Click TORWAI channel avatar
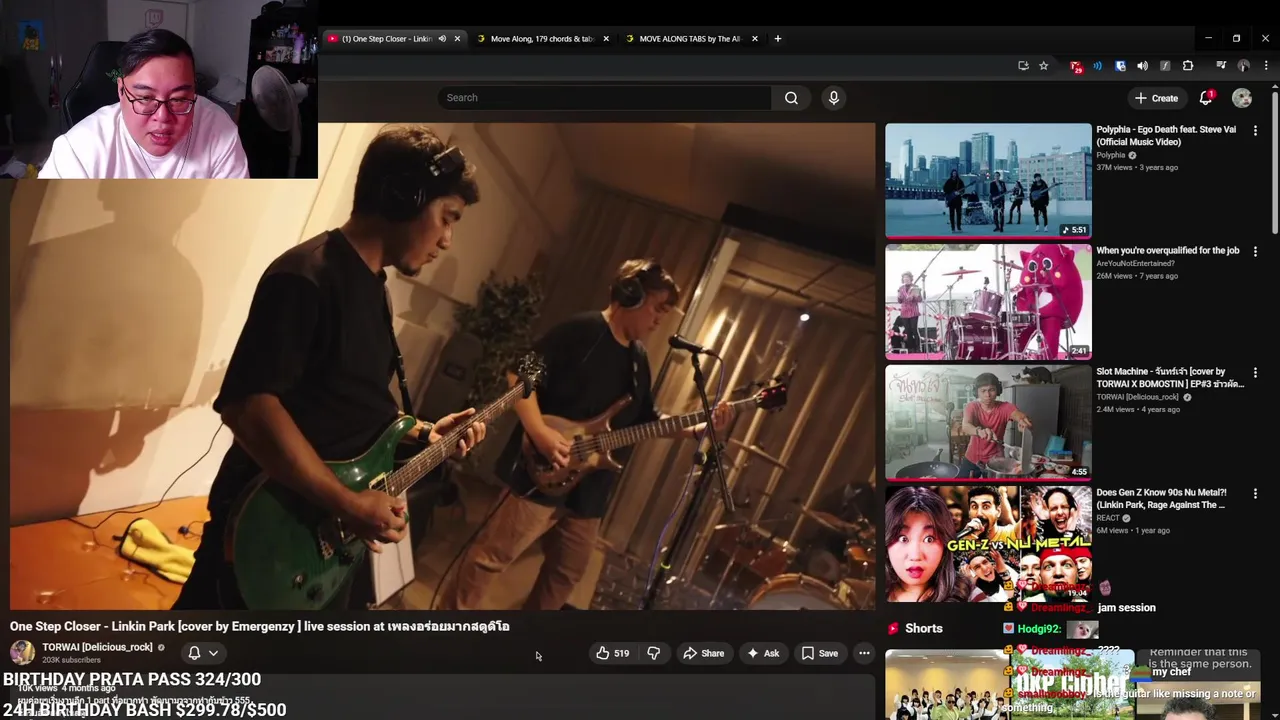The width and height of the screenshot is (1280, 720). [22, 652]
